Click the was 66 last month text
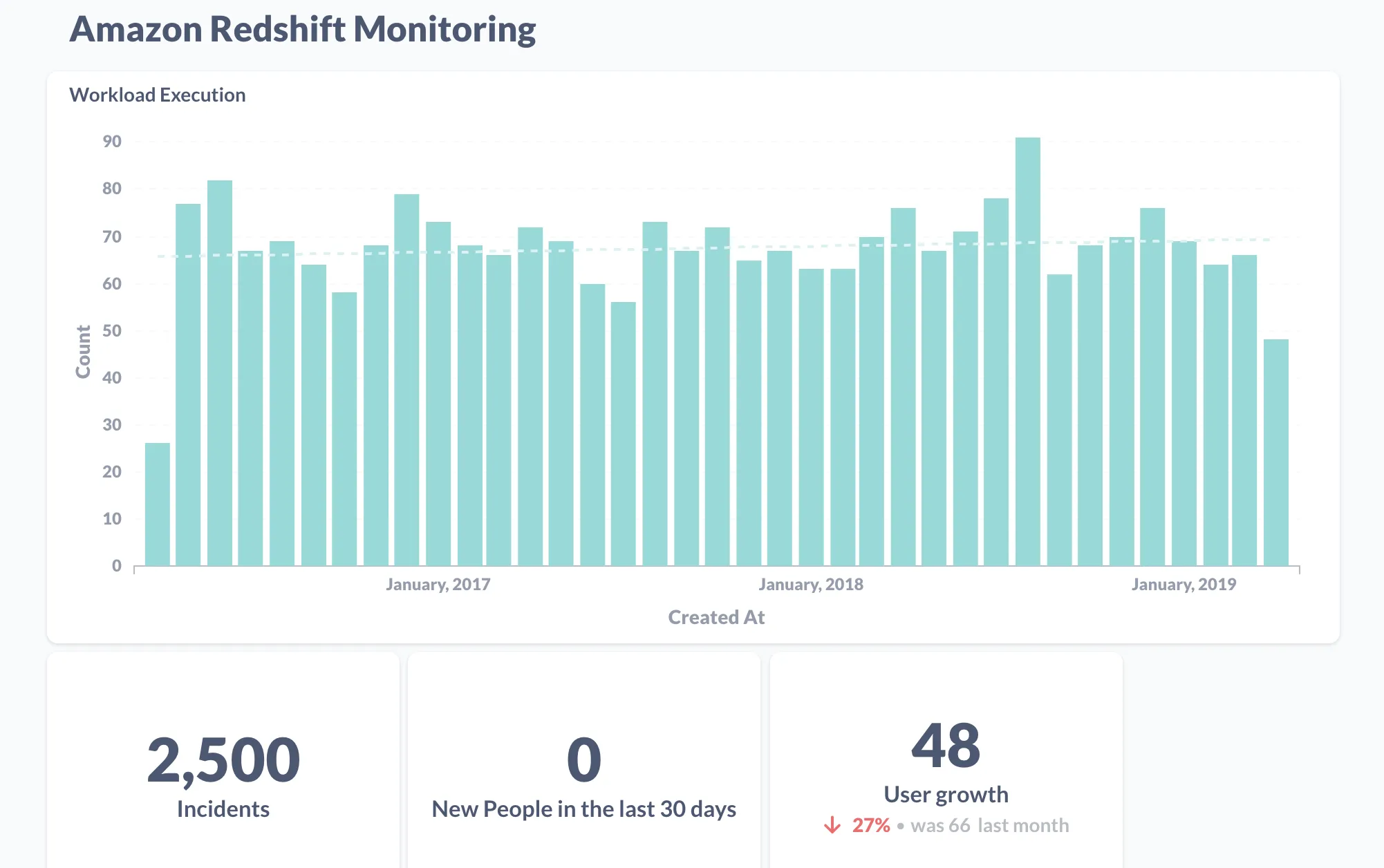Image resolution: width=1384 pixels, height=868 pixels. coord(990,825)
